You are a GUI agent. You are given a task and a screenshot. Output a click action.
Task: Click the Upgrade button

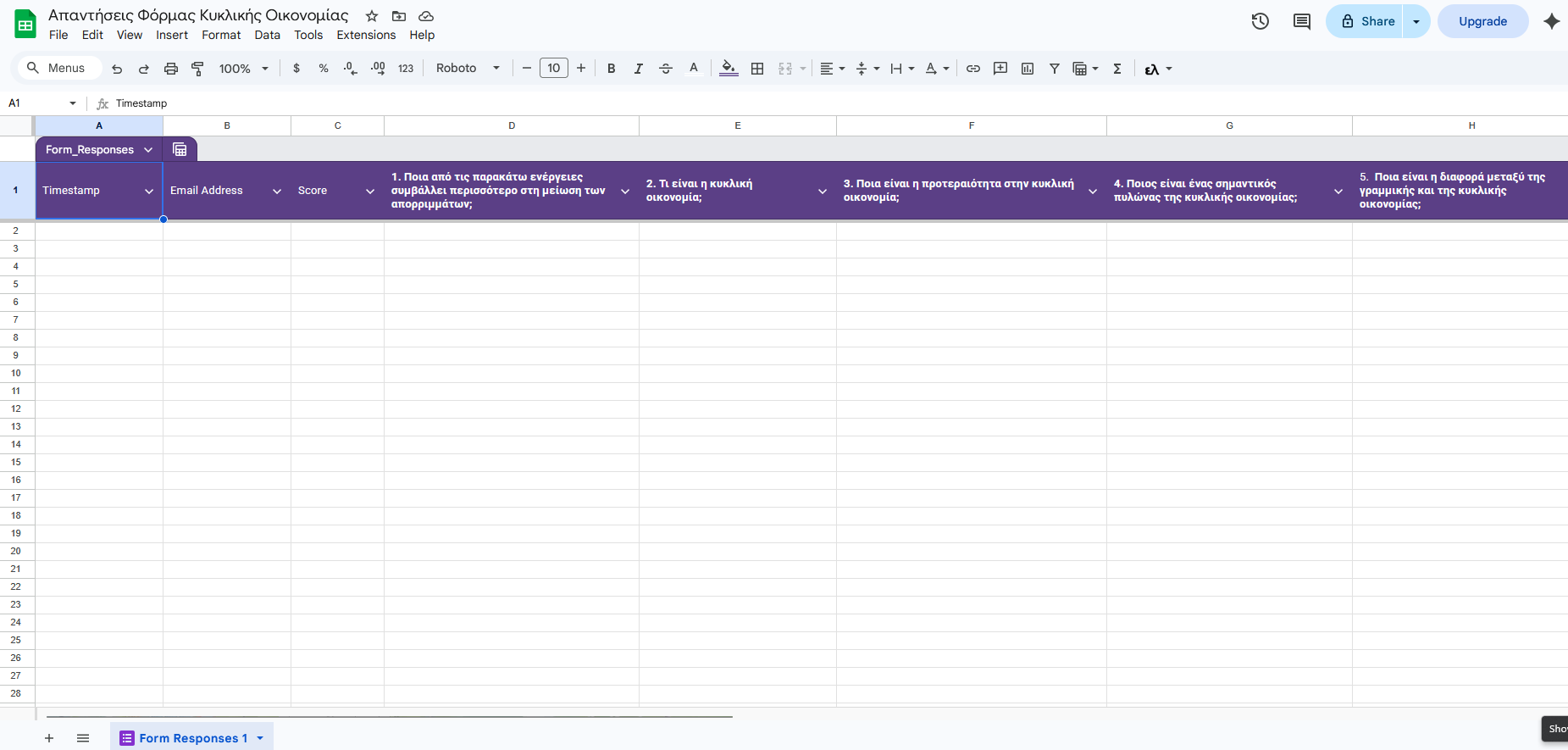[x=1482, y=21]
